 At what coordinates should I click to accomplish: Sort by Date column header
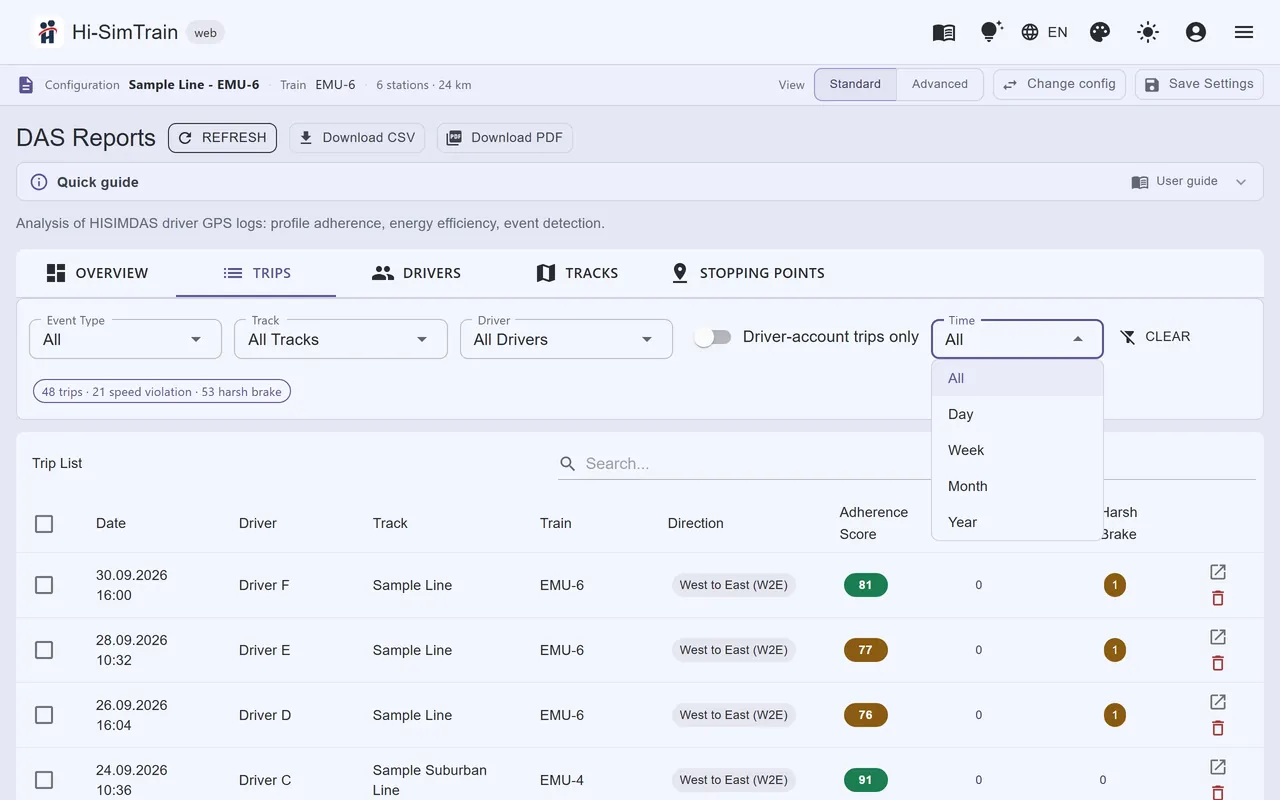click(111, 523)
